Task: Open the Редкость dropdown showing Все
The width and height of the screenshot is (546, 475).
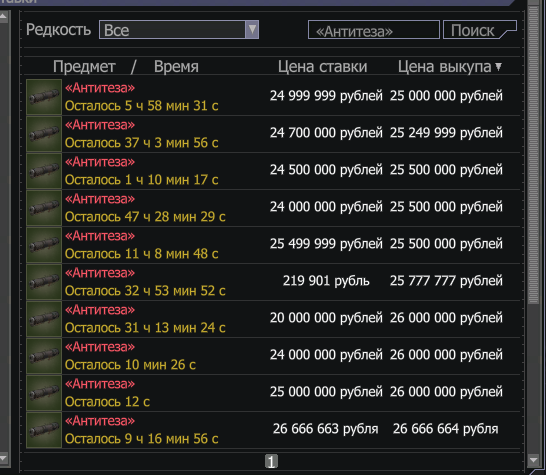Action: tap(179, 30)
